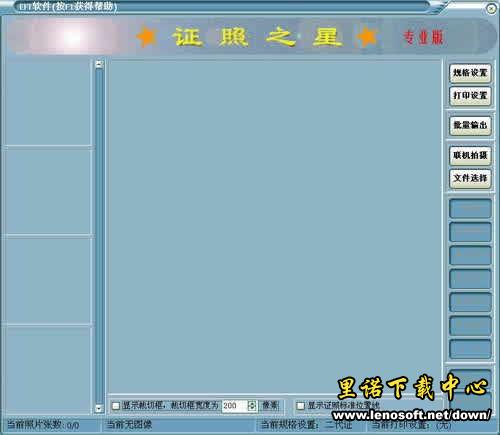Click the 当前无图像 status text
Screen dimensions: 500x435
(x=129, y=425)
